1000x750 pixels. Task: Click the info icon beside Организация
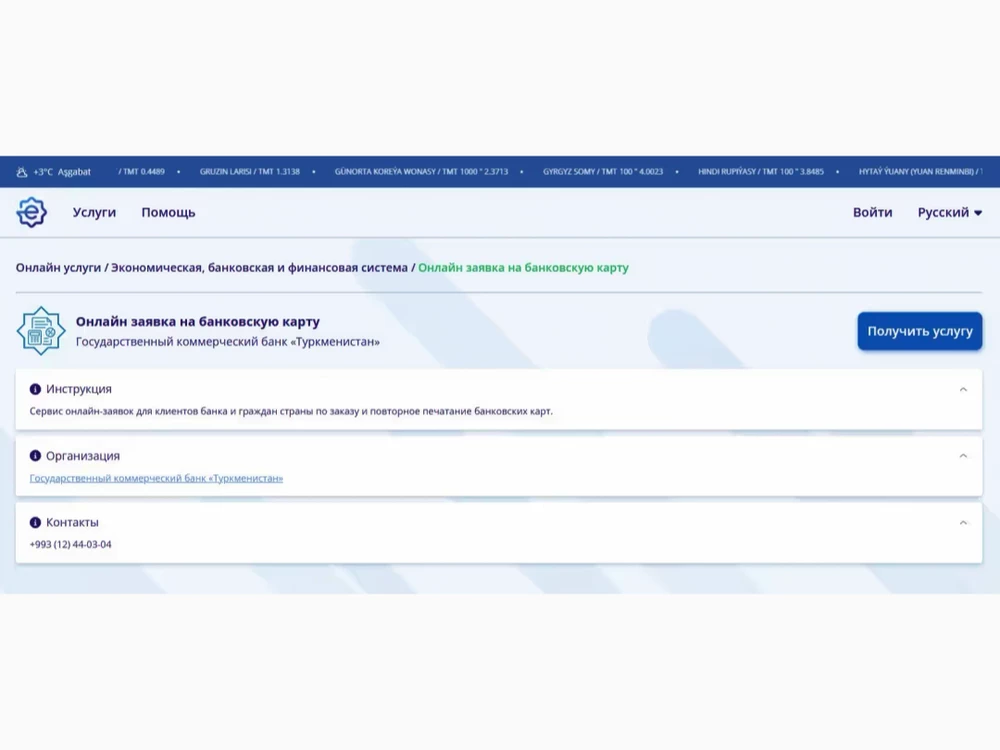click(35, 455)
